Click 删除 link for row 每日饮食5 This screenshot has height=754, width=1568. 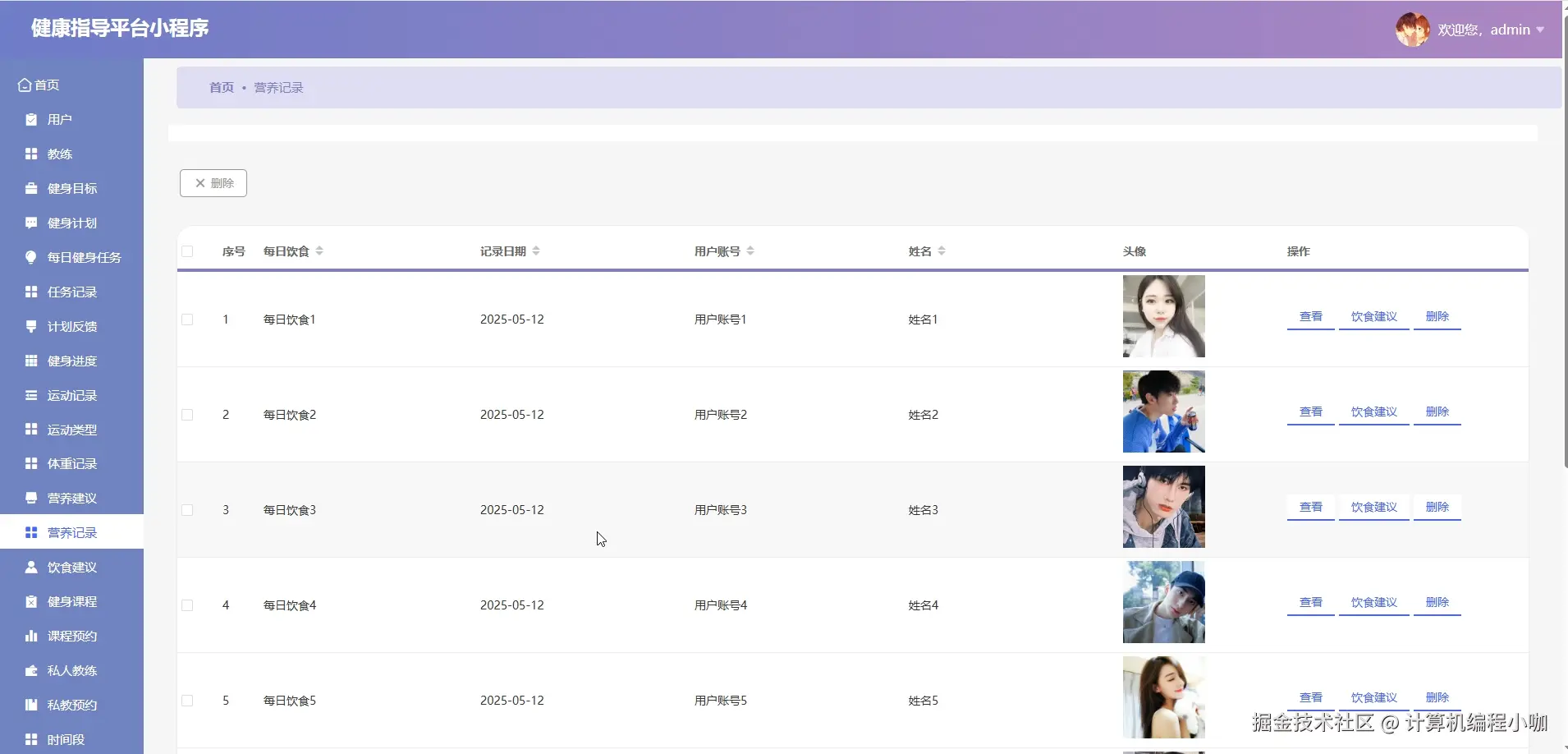1437,698
